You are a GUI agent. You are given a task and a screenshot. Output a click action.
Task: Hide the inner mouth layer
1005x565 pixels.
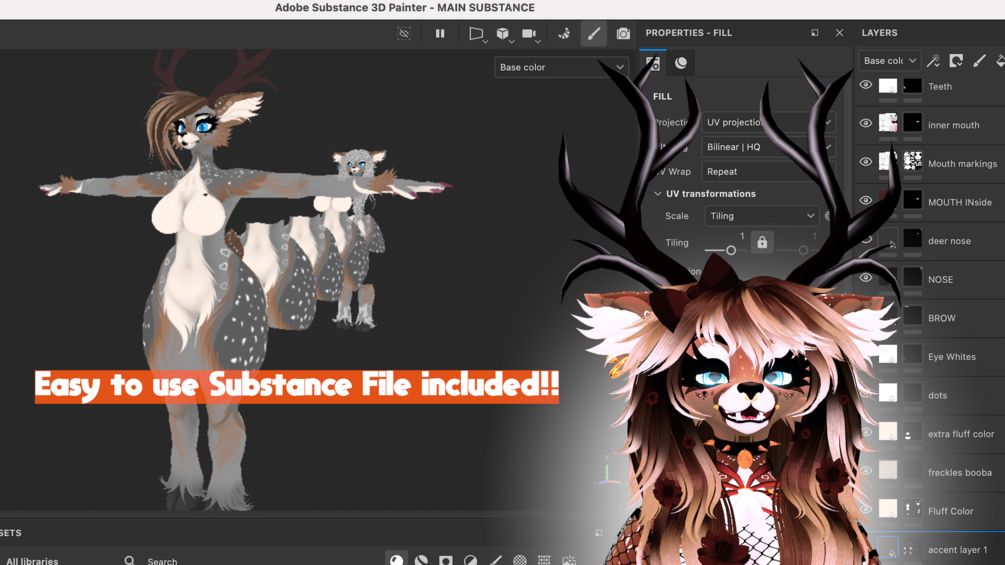[866, 124]
